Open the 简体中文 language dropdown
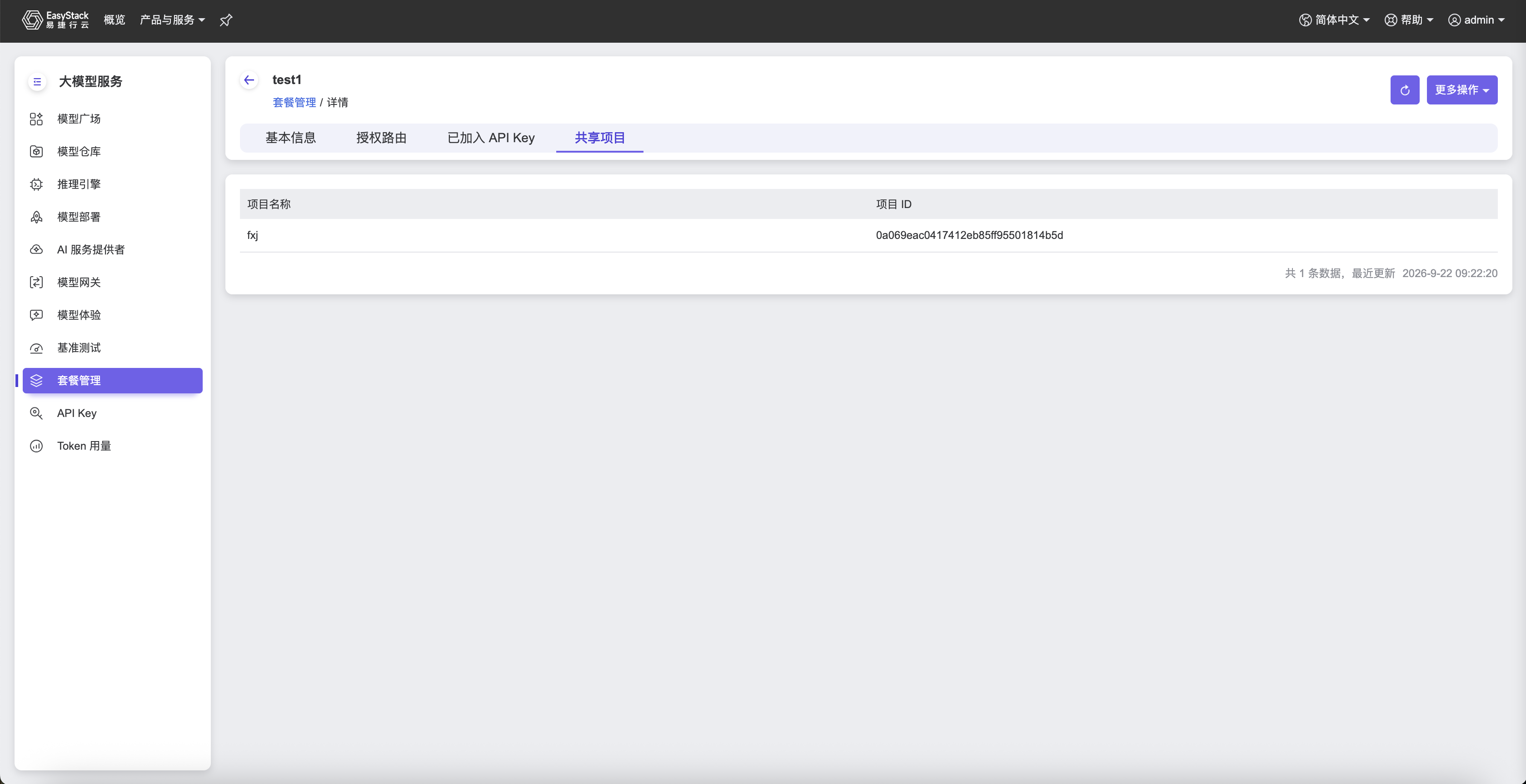Screen dimensions: 1526x784 tap(1334, 20)
